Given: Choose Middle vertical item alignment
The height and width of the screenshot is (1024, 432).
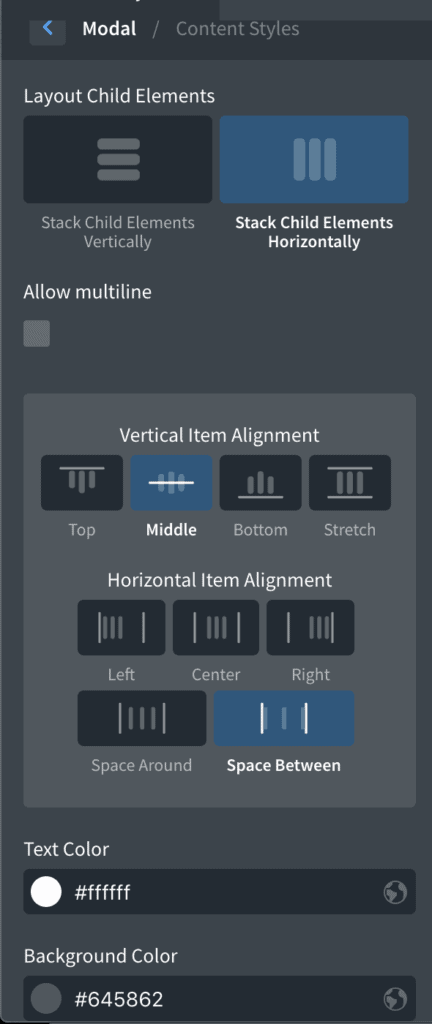Looking at the screenshot, I should [171, 483].
